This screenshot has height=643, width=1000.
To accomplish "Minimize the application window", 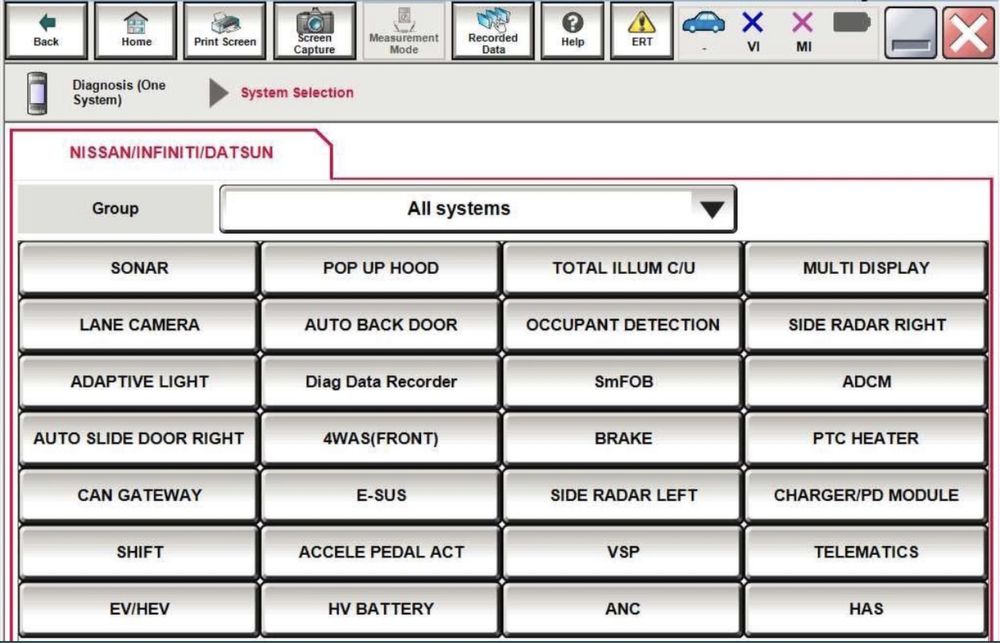I will pyautogui.click(x=911, y=32).
